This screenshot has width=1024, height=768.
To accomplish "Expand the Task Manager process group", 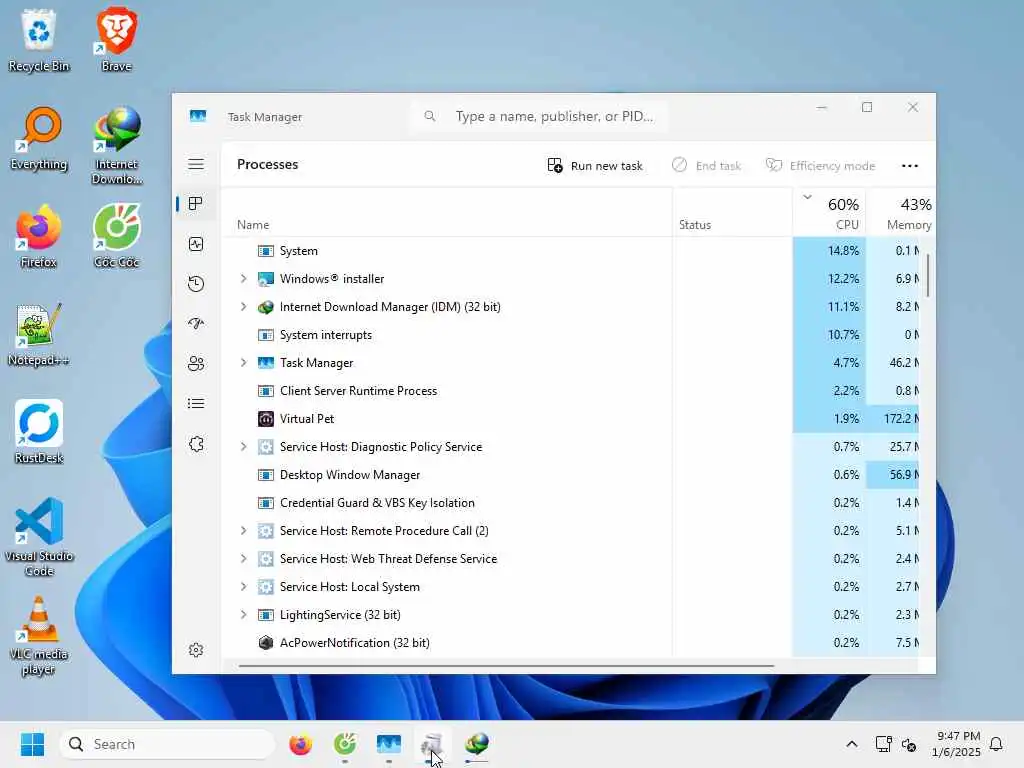I will tap(244, 362).
